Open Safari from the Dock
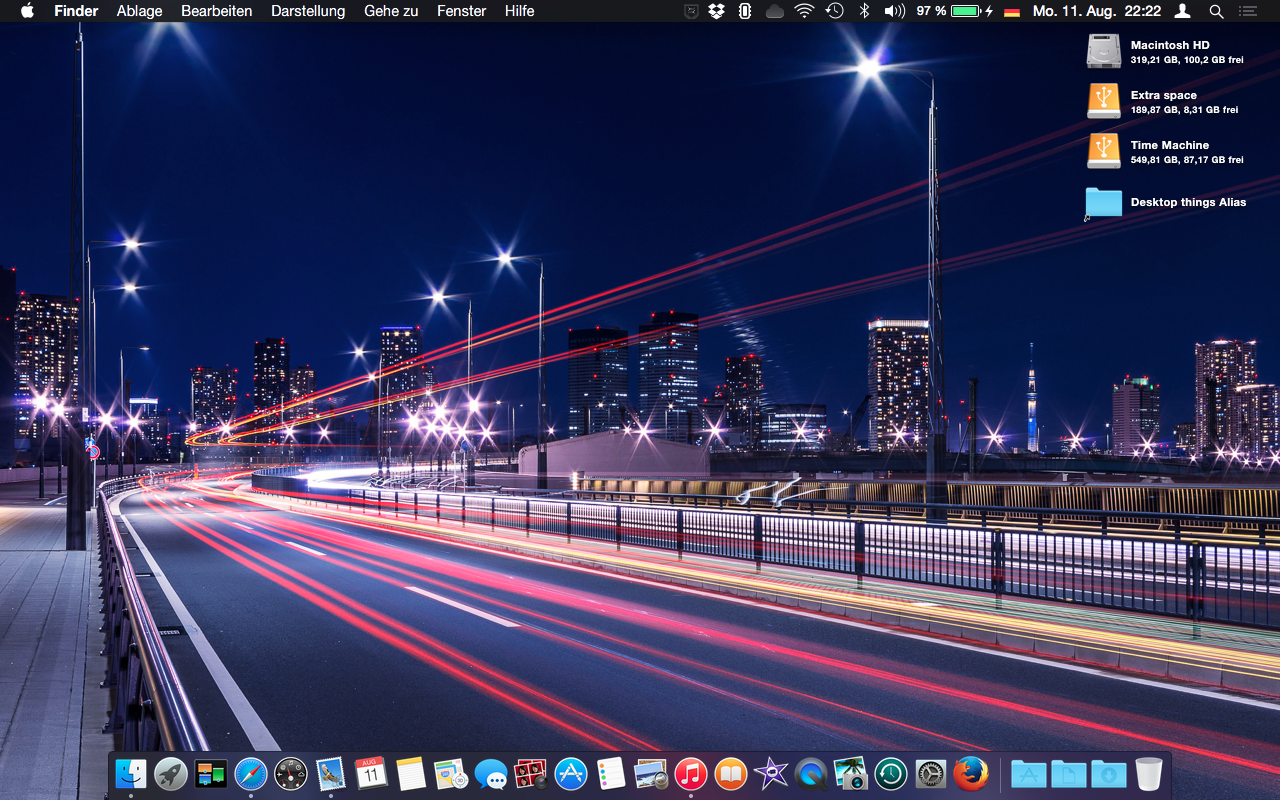 (251, 773)
